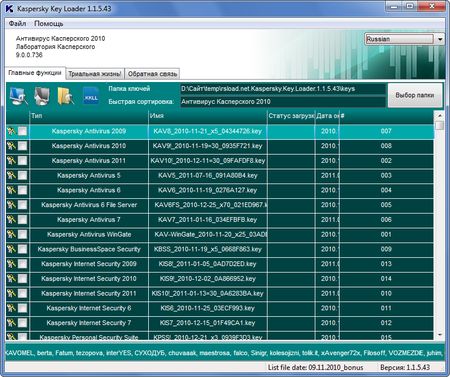Click key icon for Antivirus 6 File Server row
The height and width of the screenshot is (377, 450).
click(11, 205)
